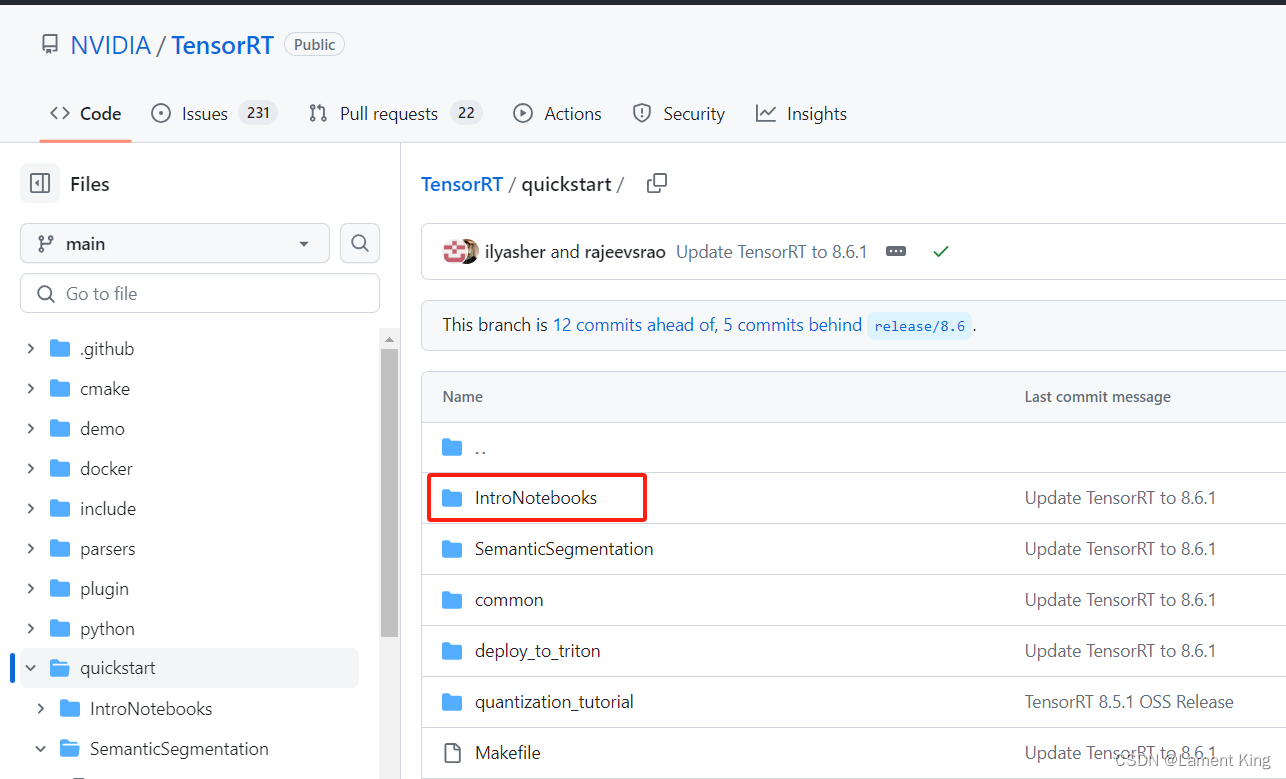
Task: Open the Insights tab
Action: pyautogui.click(x=802, y=114)
